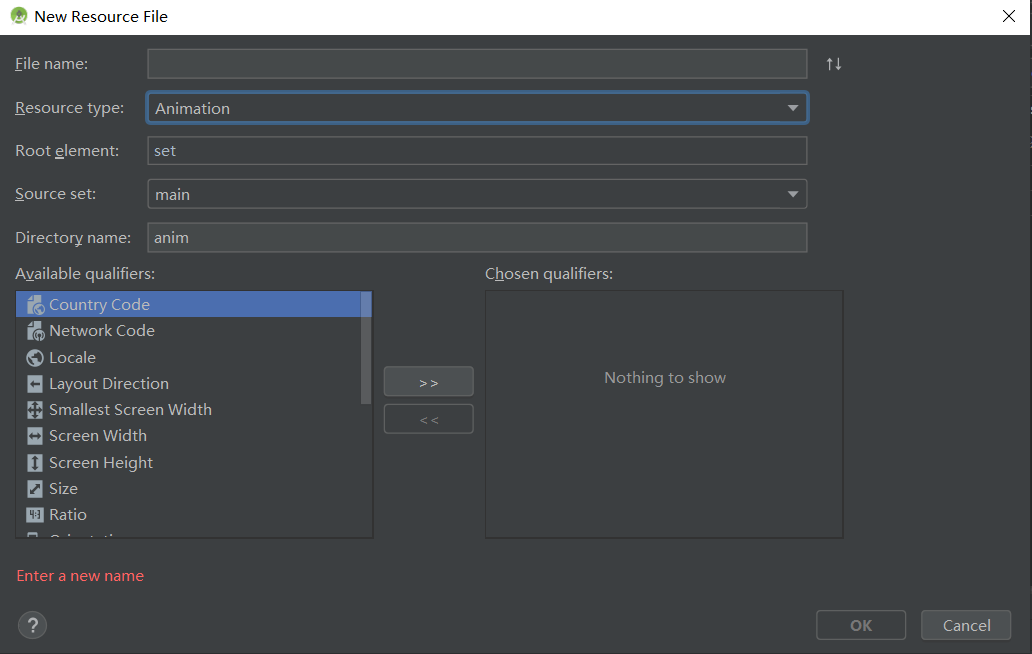
Task: Click the Ratio qualifier icon
Action: [35, 515]
